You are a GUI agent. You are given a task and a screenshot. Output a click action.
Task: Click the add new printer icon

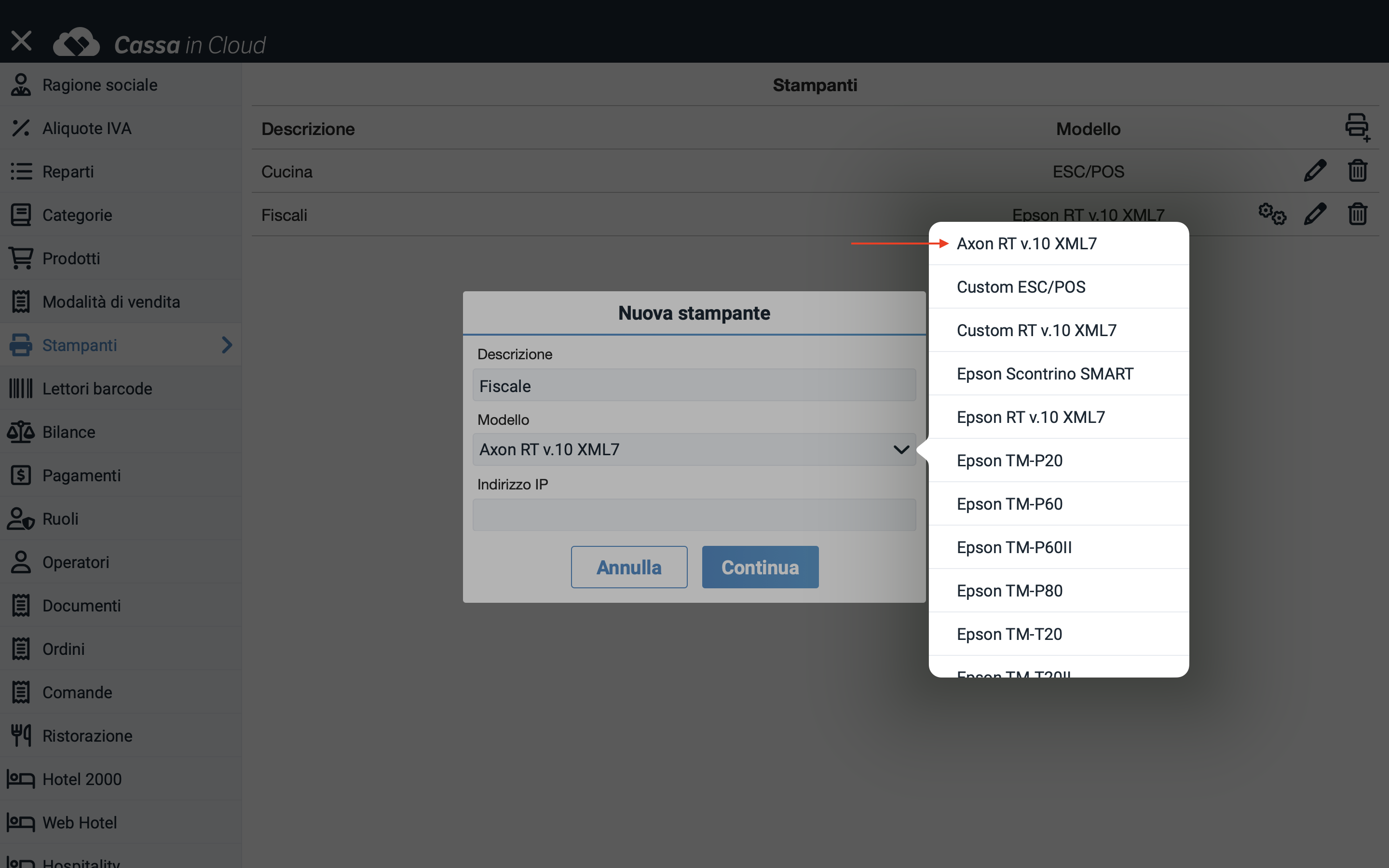[1357, 127]
